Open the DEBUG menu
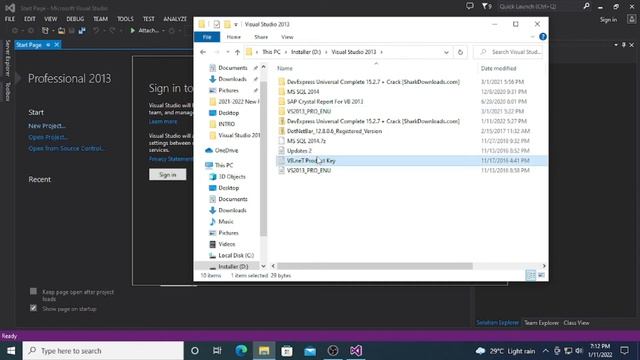 point(75,19)
